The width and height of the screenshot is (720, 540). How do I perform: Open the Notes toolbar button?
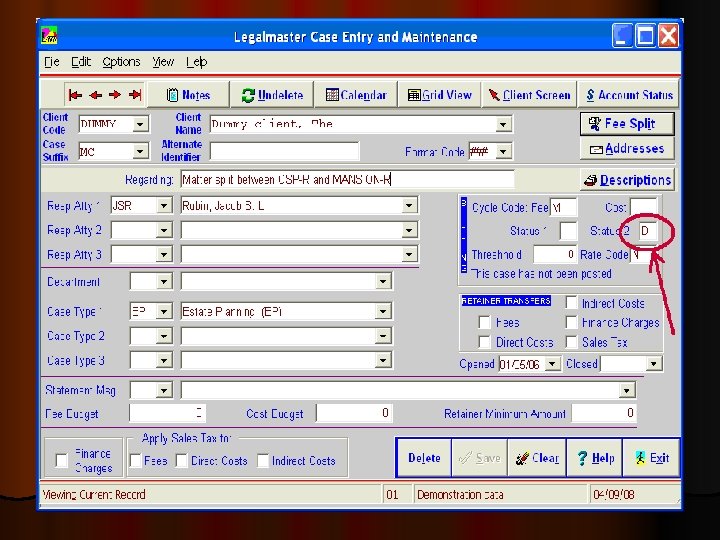[x=188, y=95]
